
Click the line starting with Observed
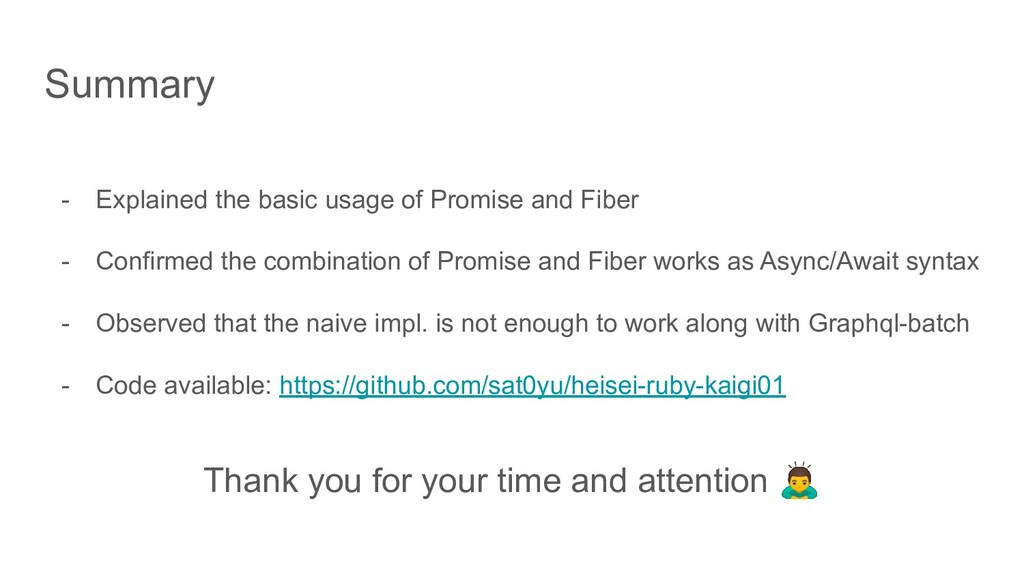pyautogui.click(x=532, y=324)
